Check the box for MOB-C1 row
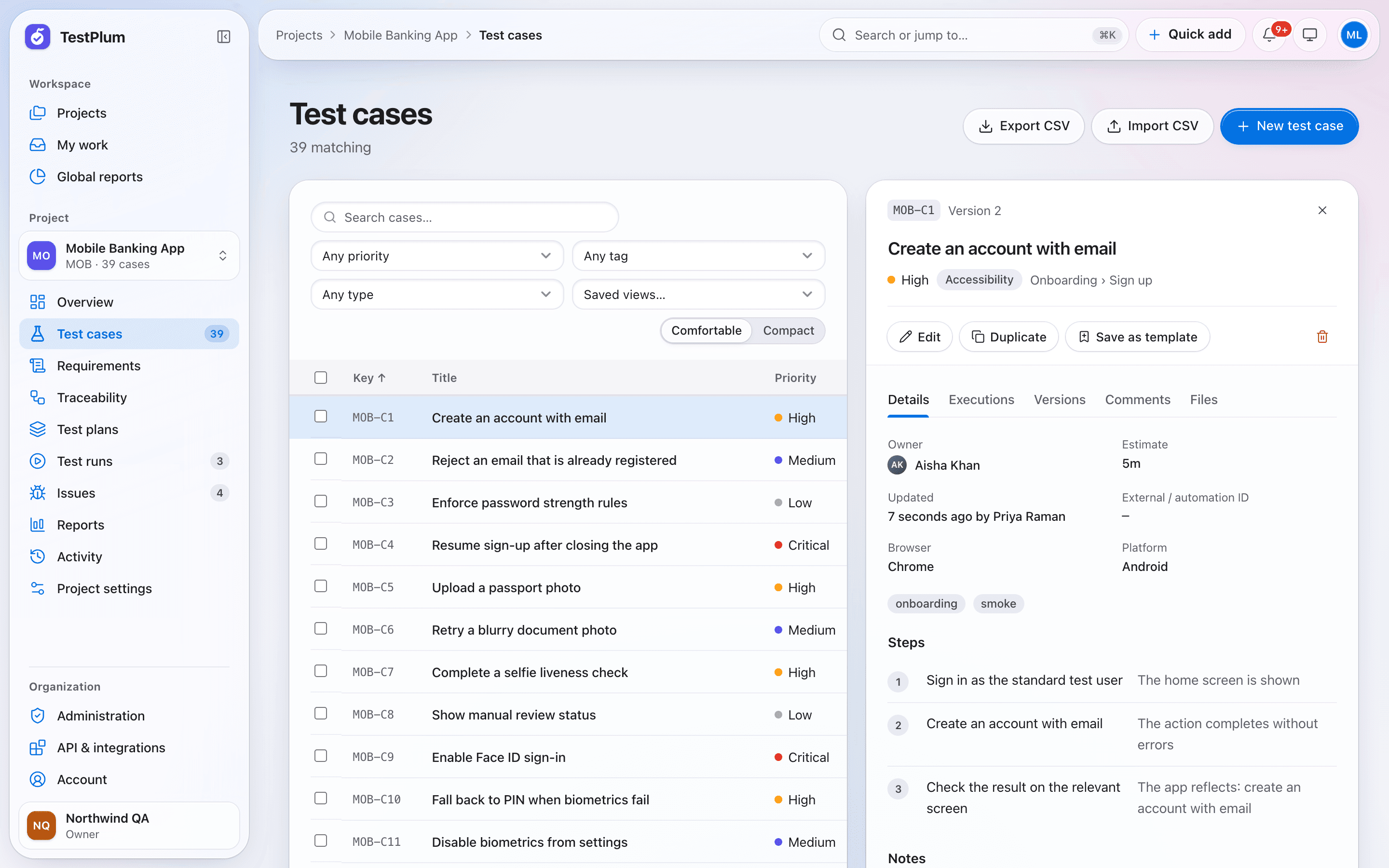1389x868 pixels. pos(321,416)
